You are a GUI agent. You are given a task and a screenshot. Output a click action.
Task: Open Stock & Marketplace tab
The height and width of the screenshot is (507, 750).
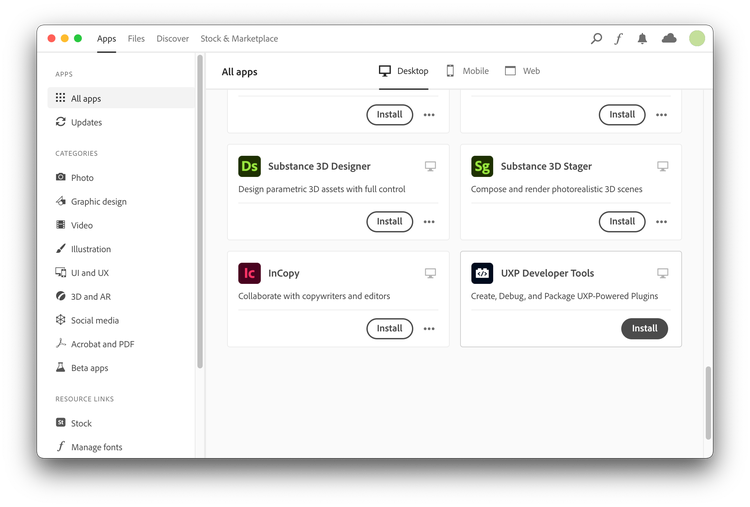click(x=239, y=39)
